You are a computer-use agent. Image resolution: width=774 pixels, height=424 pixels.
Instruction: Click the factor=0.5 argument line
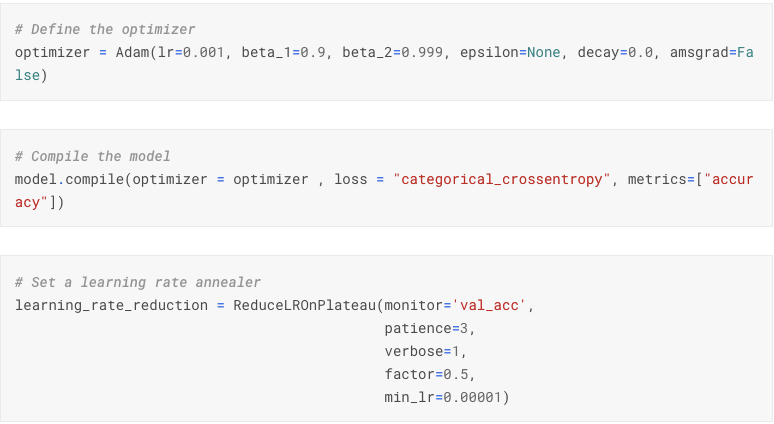coord(429,375)
